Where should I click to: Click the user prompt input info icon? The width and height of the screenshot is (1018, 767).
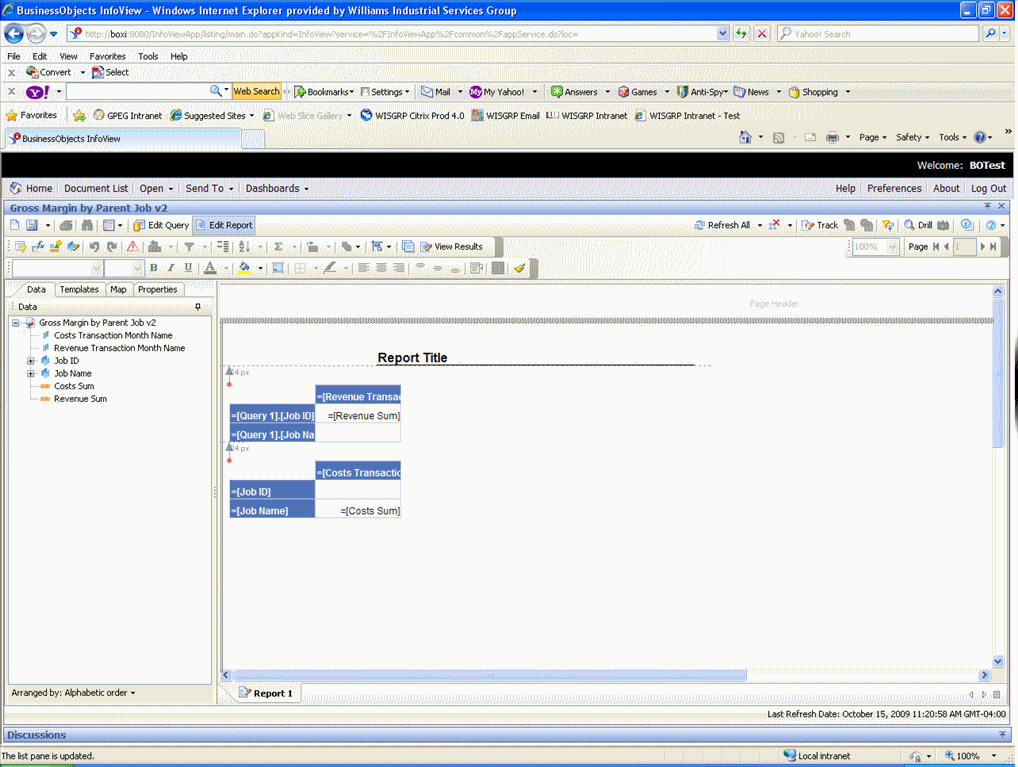(967, 225)
